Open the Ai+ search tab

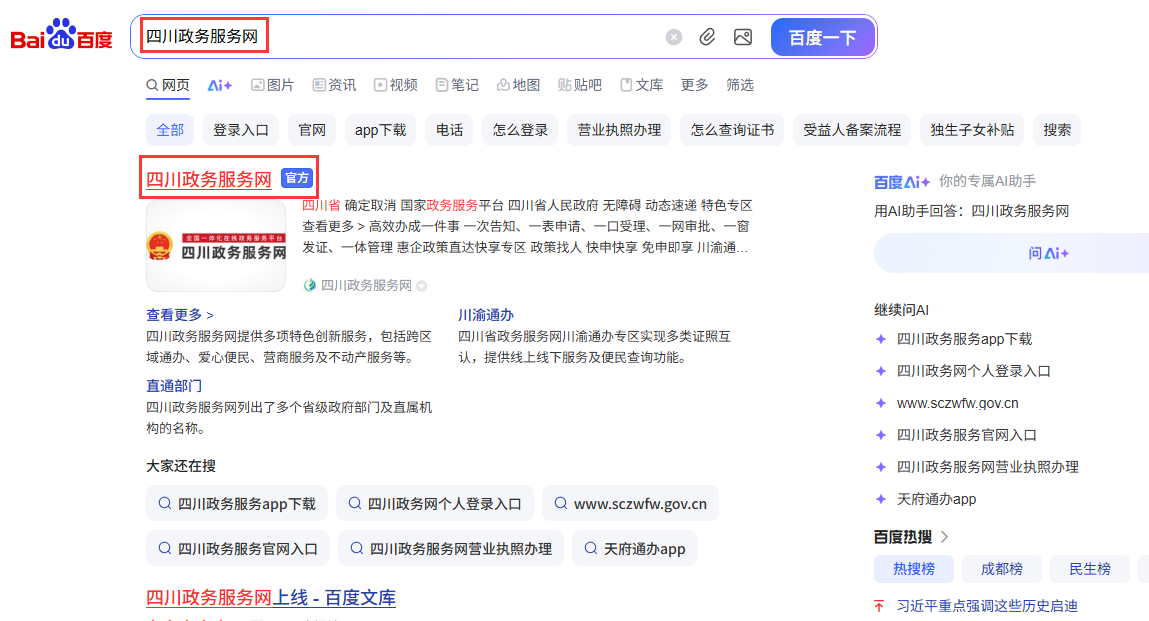click(220, 85)
